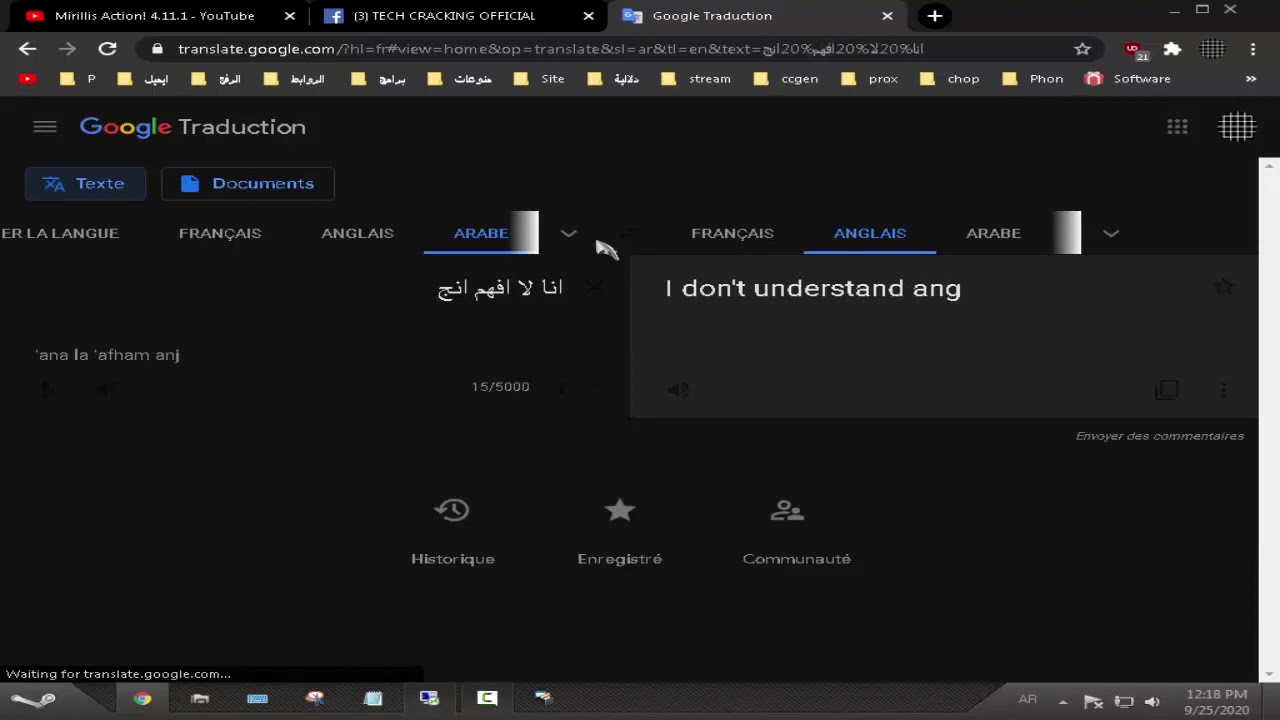Open the Software bookmark

tap(1128, 79)
